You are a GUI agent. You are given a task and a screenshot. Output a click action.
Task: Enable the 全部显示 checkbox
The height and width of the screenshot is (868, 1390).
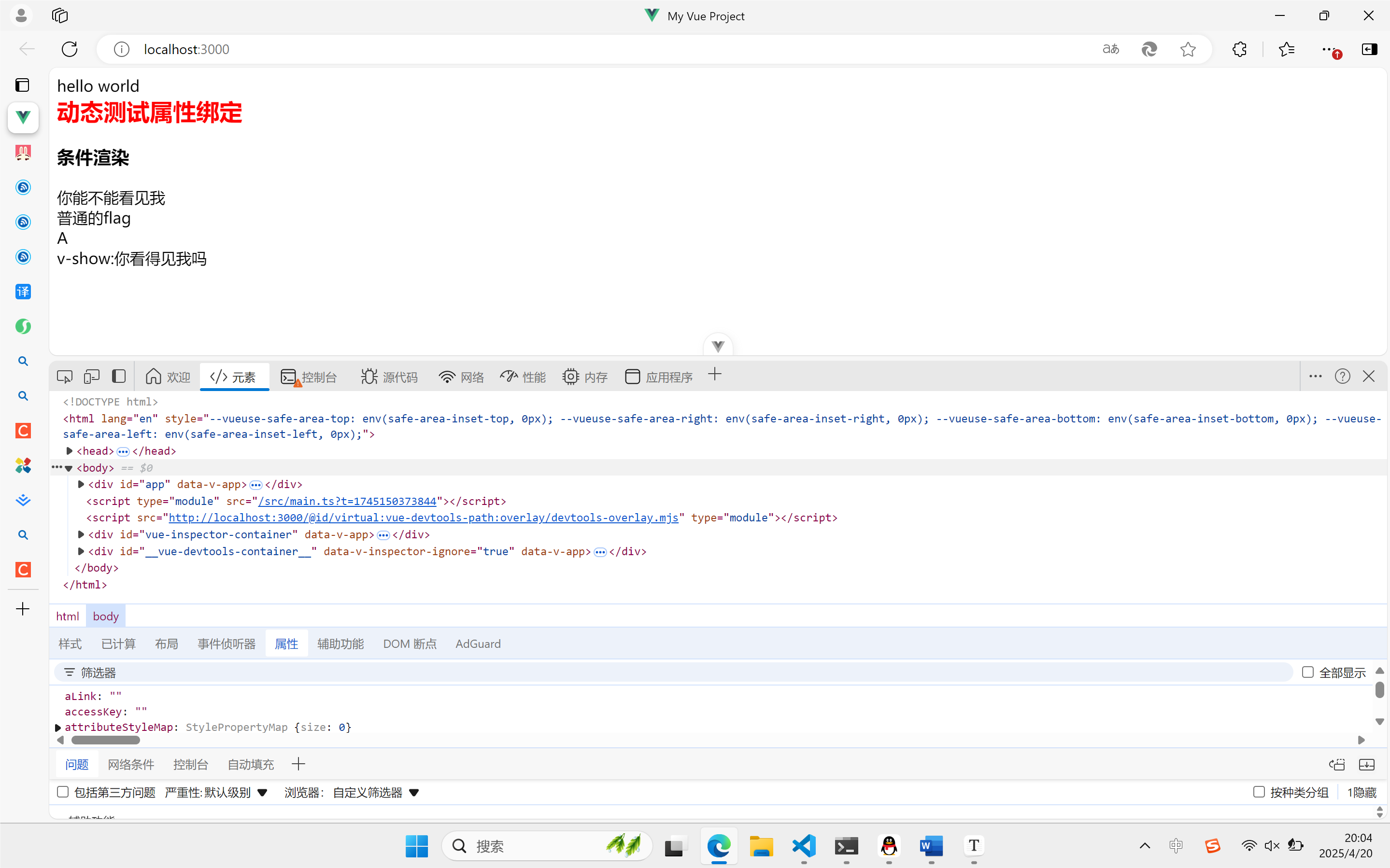tap(1307, 672)
